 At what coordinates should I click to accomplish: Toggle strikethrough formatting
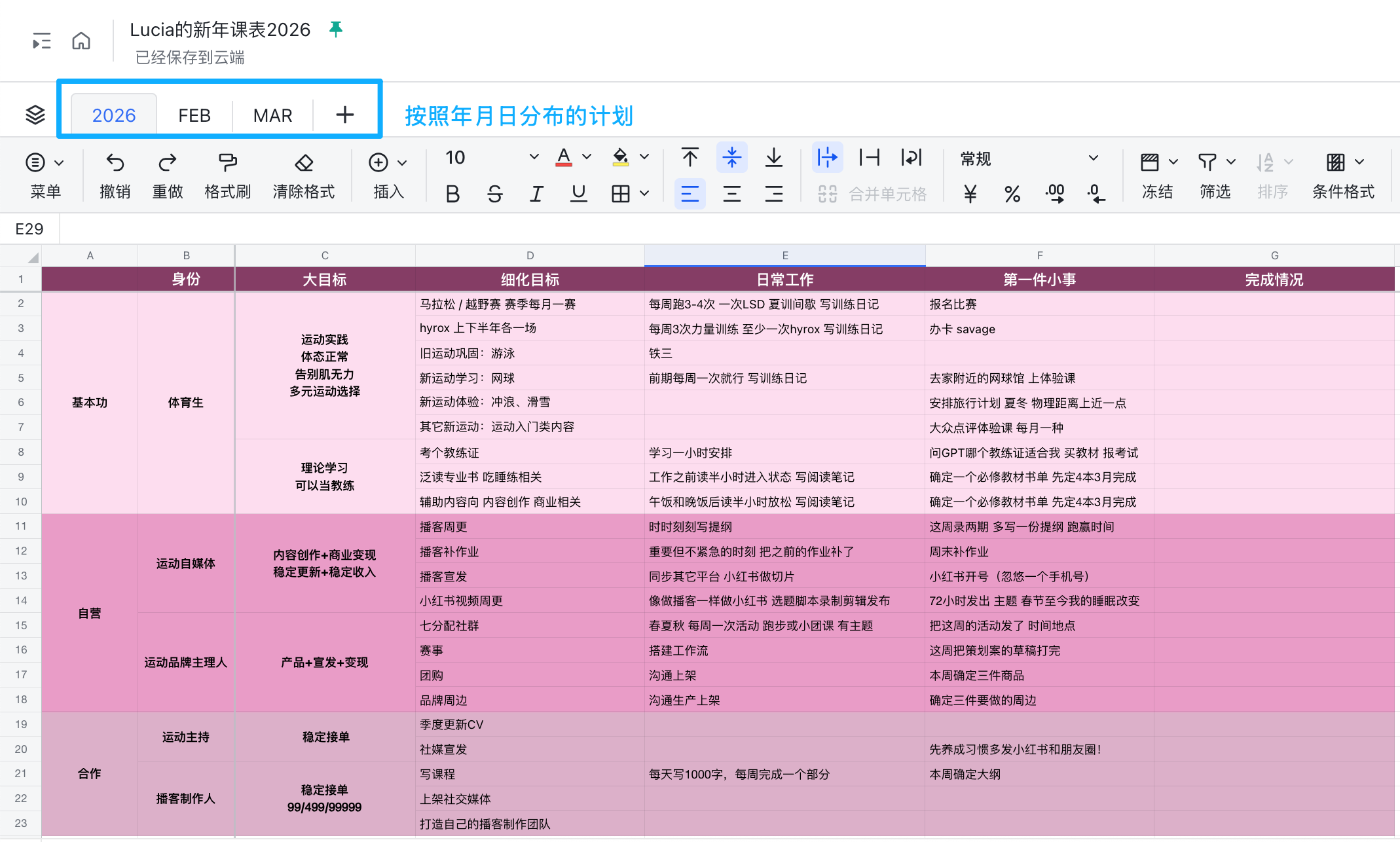pos(495,194)
